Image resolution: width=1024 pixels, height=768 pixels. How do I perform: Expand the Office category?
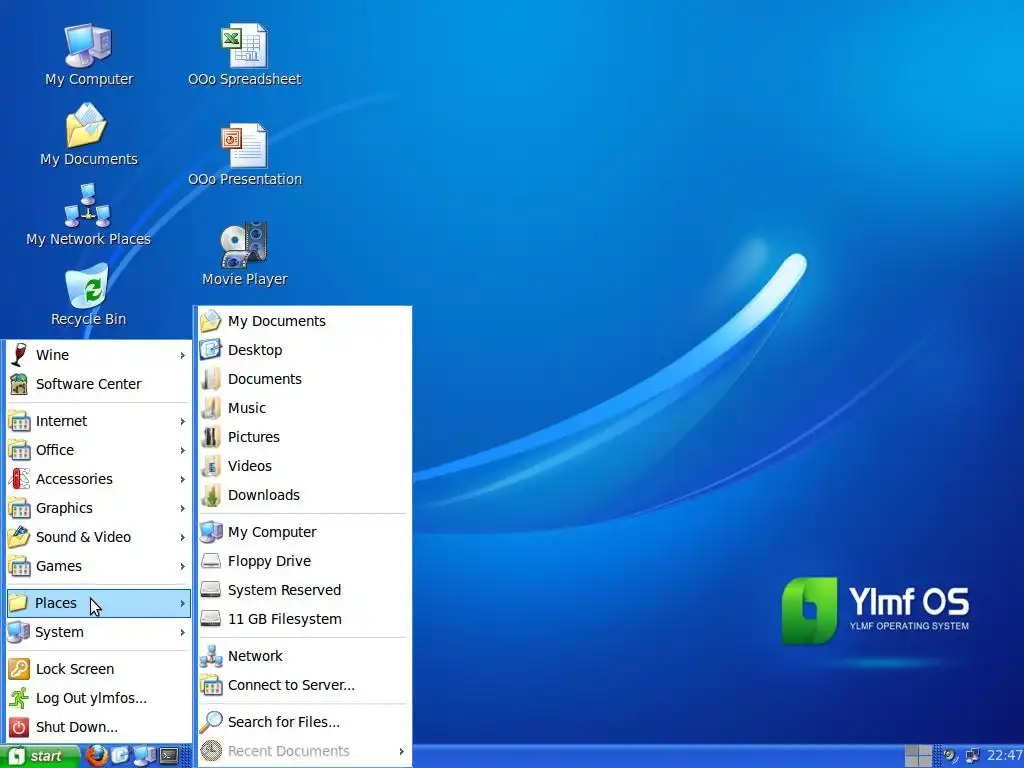[x=99, y=450]
